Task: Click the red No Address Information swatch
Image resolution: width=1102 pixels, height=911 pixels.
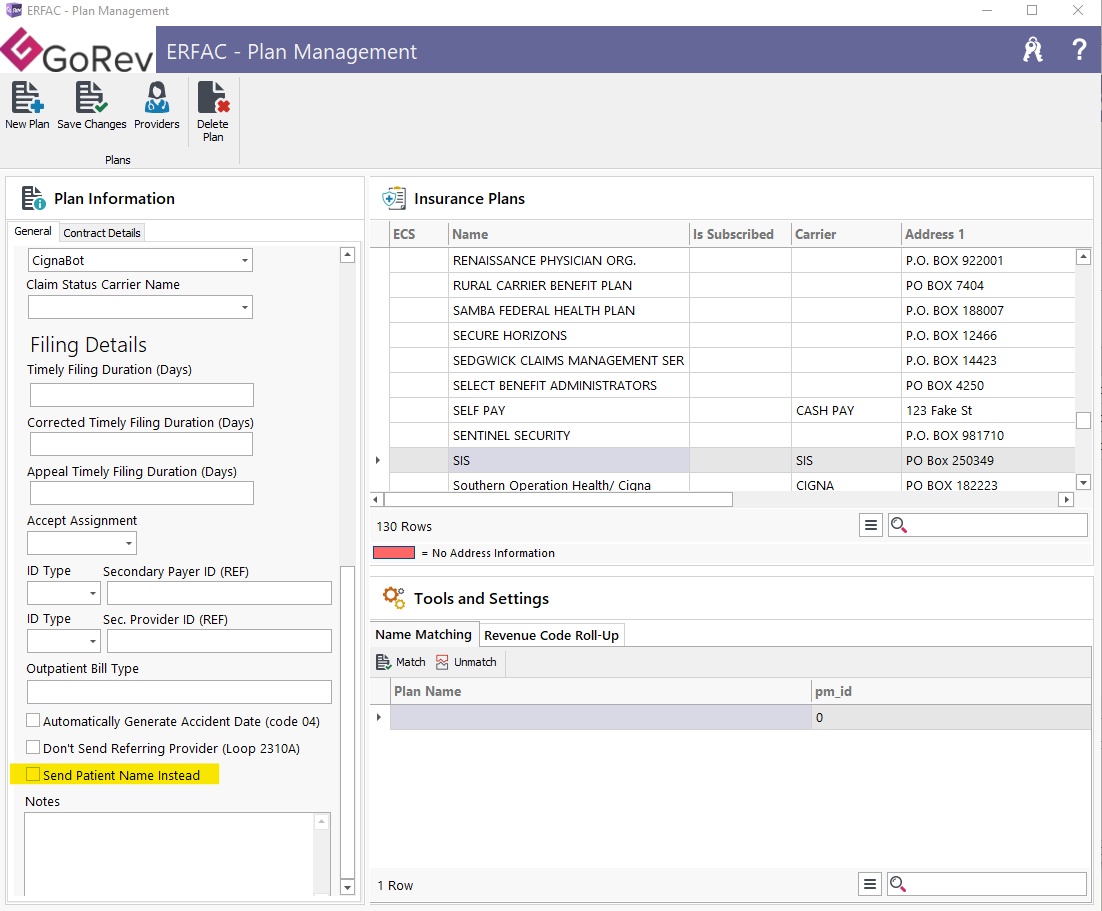Action: pyautogui.click(x=394, y=553)
